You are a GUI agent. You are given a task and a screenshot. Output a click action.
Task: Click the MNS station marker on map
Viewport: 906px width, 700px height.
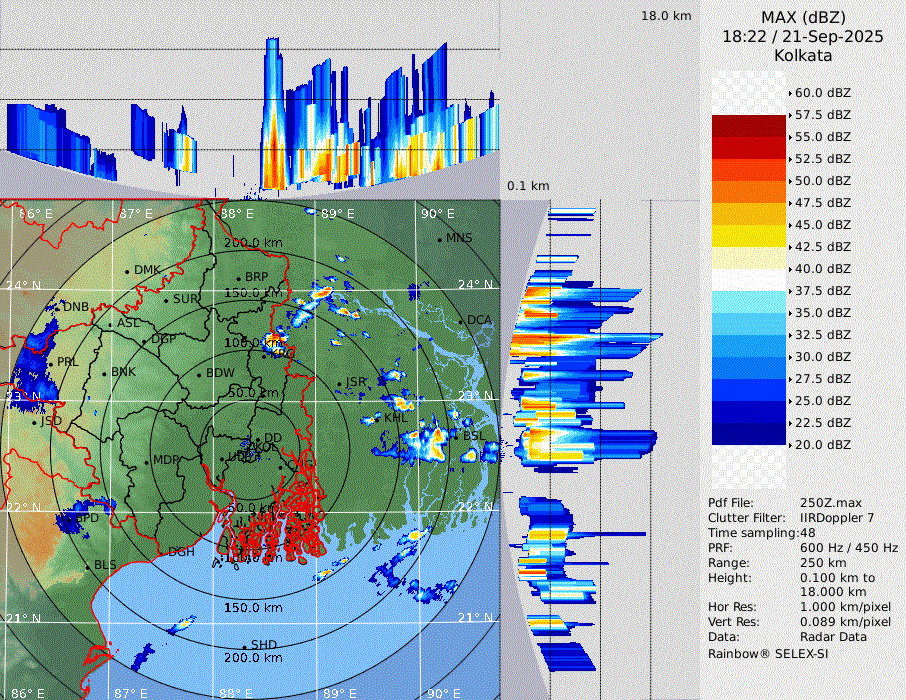pyautogui.click(x=440, y=239)
